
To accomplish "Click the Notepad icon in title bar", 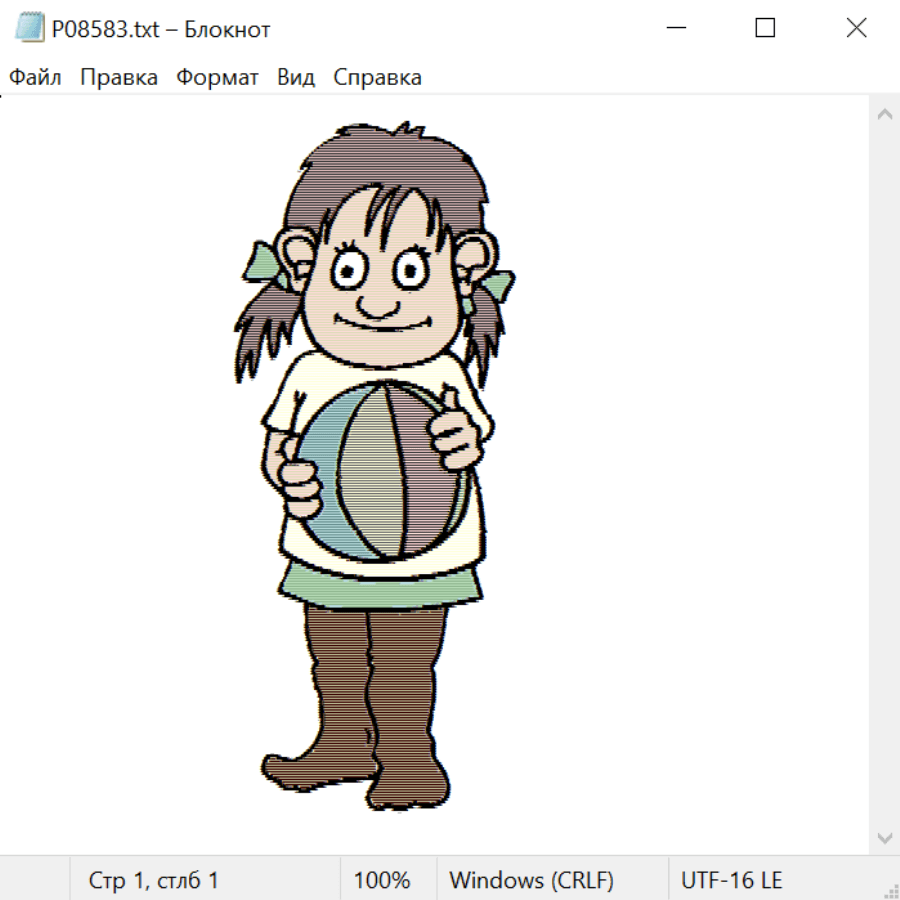I will 30,29.
